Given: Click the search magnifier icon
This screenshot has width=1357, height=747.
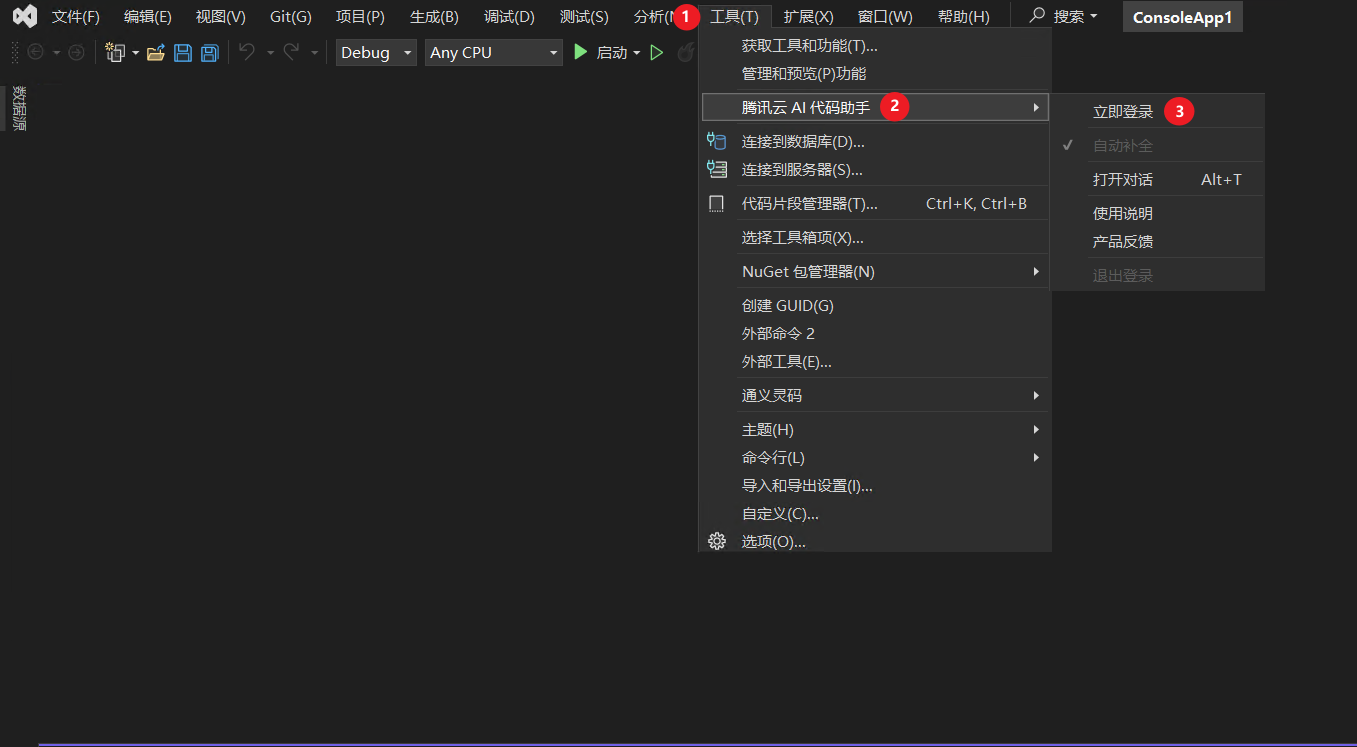Looking at the screenshot, I should tap(1037, 16).
